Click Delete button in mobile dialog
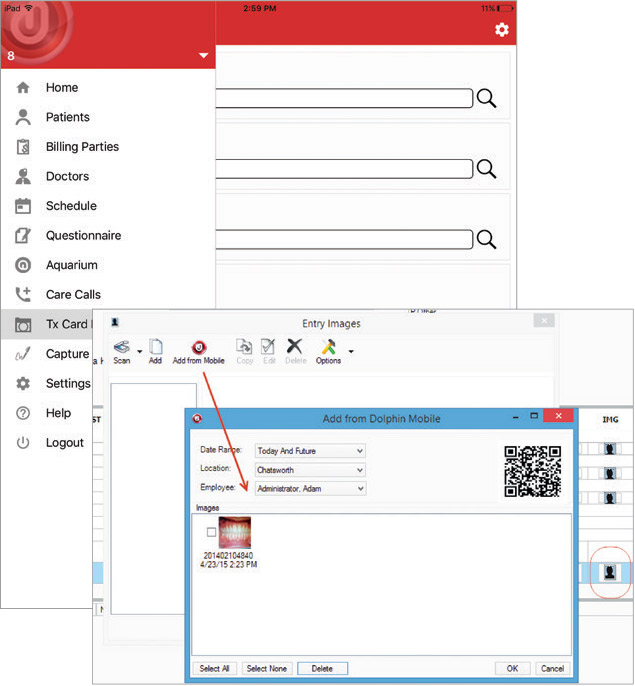635x686 pixels. tap(323, 668)
